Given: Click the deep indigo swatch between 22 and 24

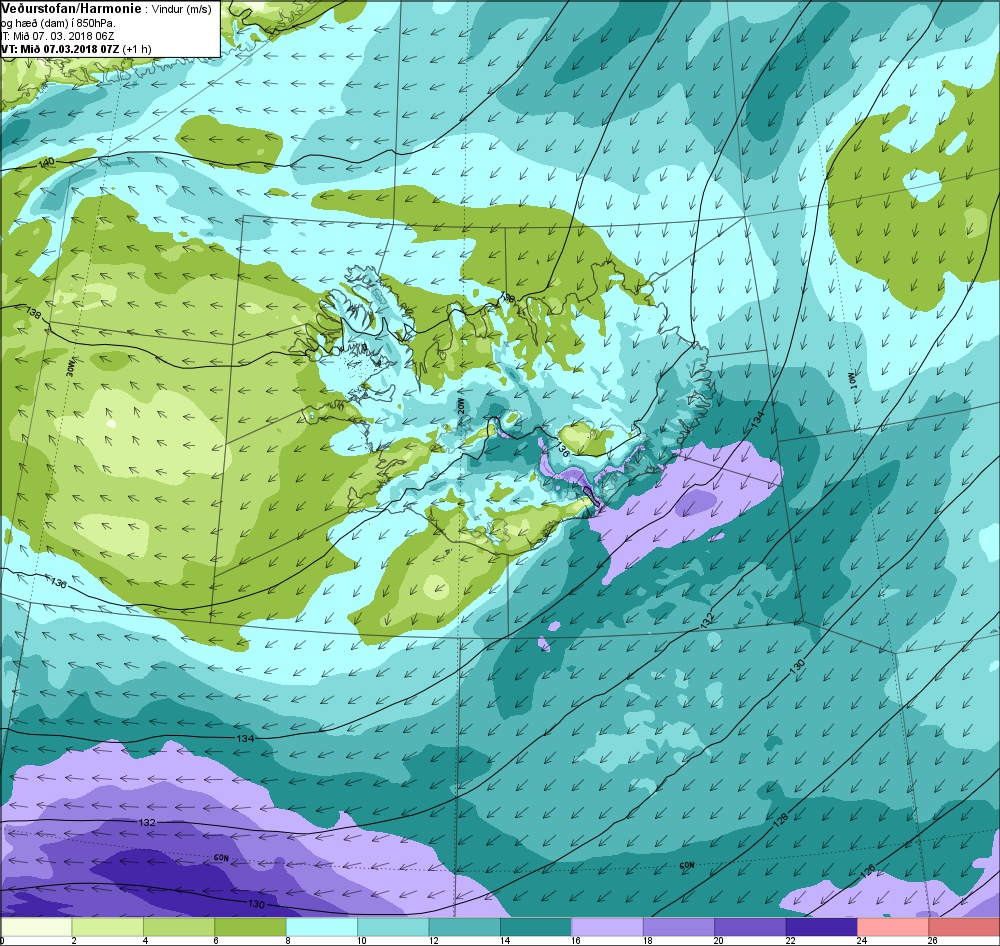Looking at the screenshot, I should pos(822,926).
